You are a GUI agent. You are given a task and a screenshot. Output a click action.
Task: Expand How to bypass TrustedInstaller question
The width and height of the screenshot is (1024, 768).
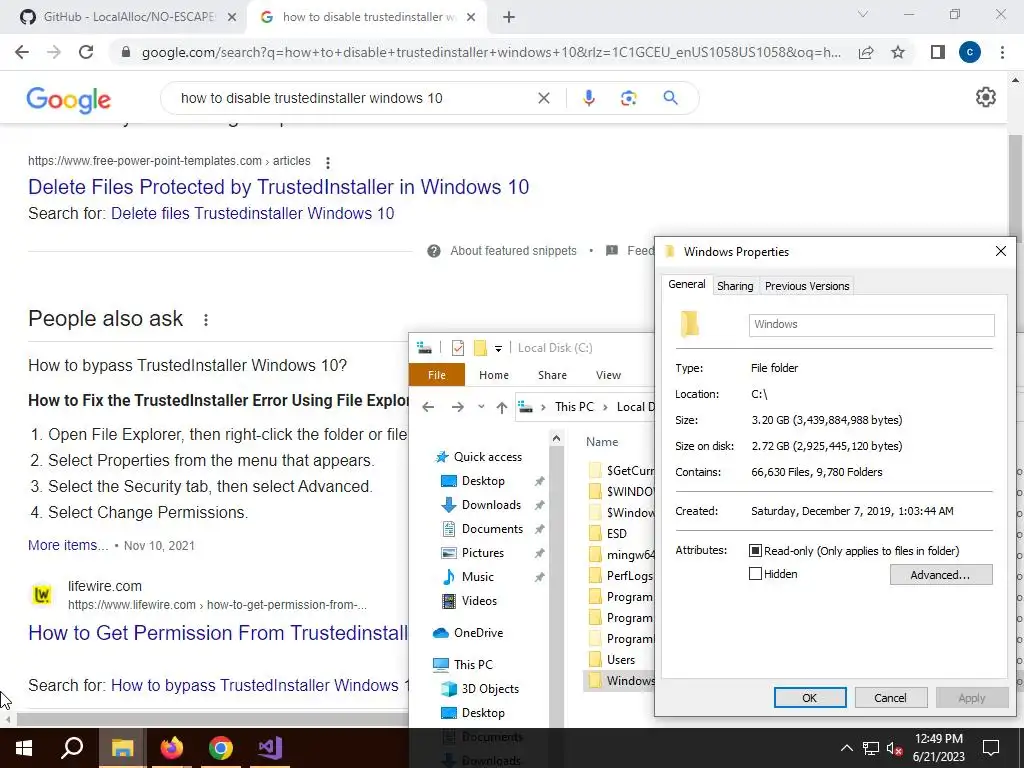point(187,365)
